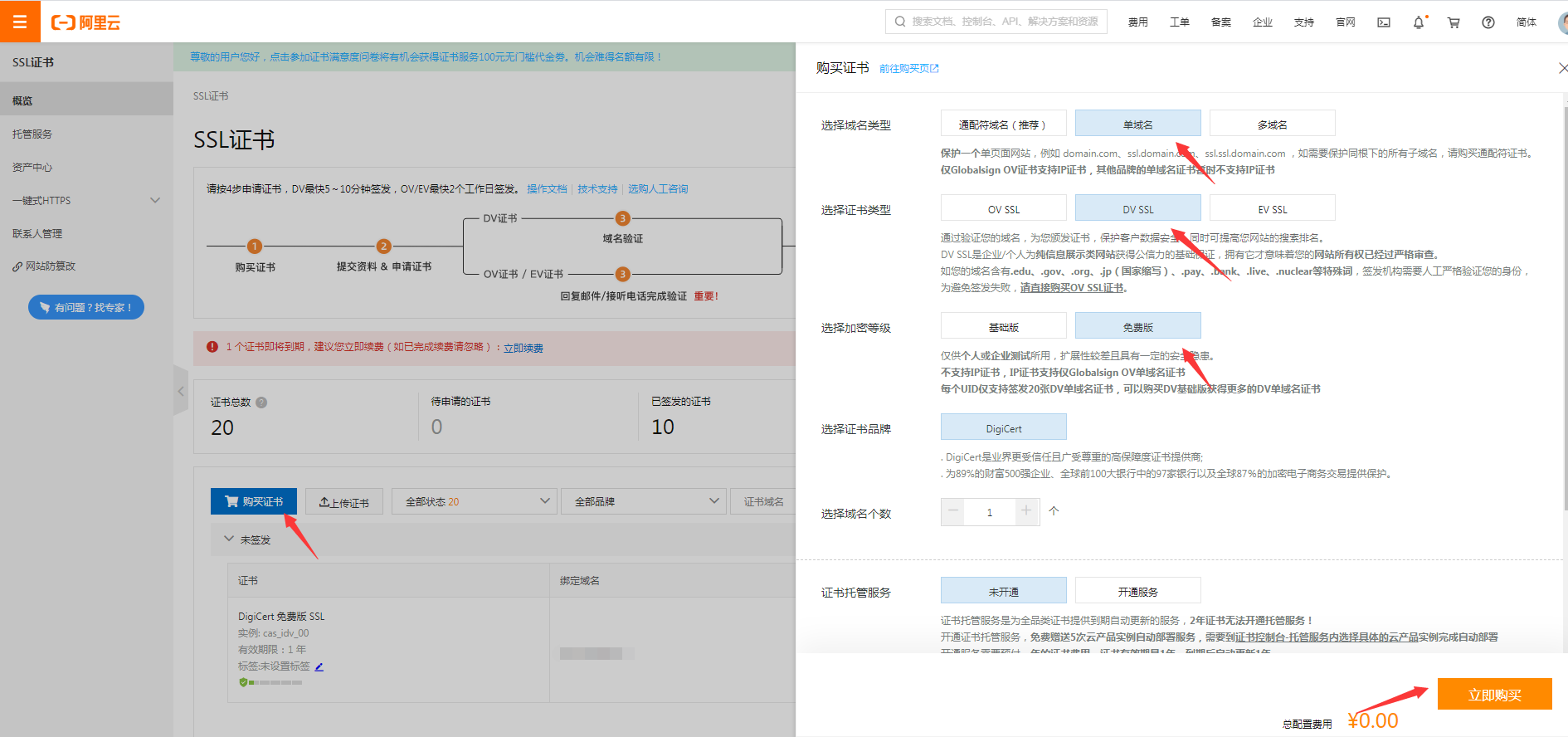The width and height of the screenshot is (1568, 737).
Task: Go to Alibaba Cloud logo home
Action: (85, 22)
